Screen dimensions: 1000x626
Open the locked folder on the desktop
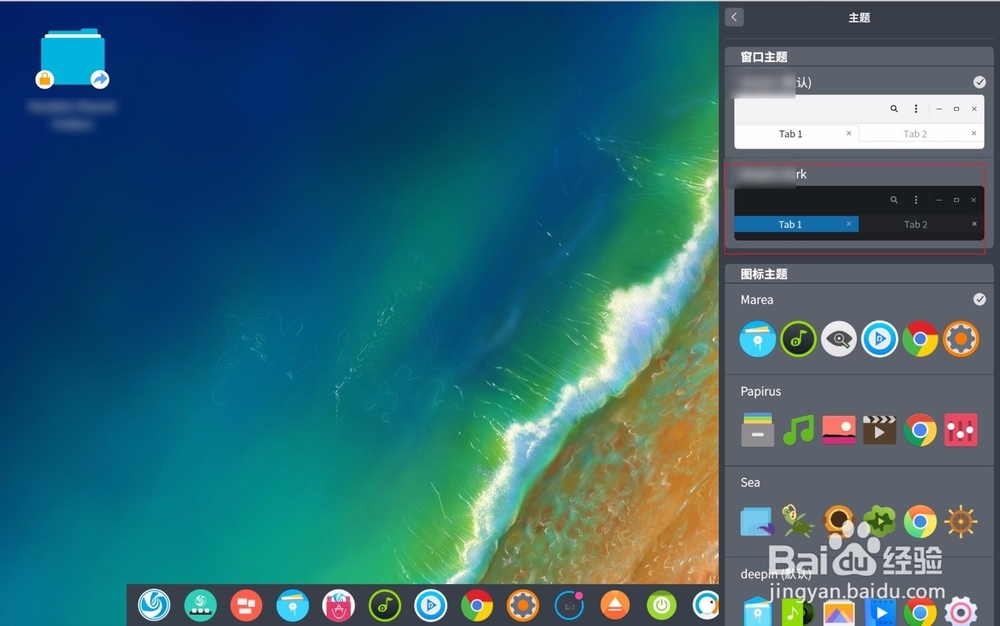coord(73,59)
